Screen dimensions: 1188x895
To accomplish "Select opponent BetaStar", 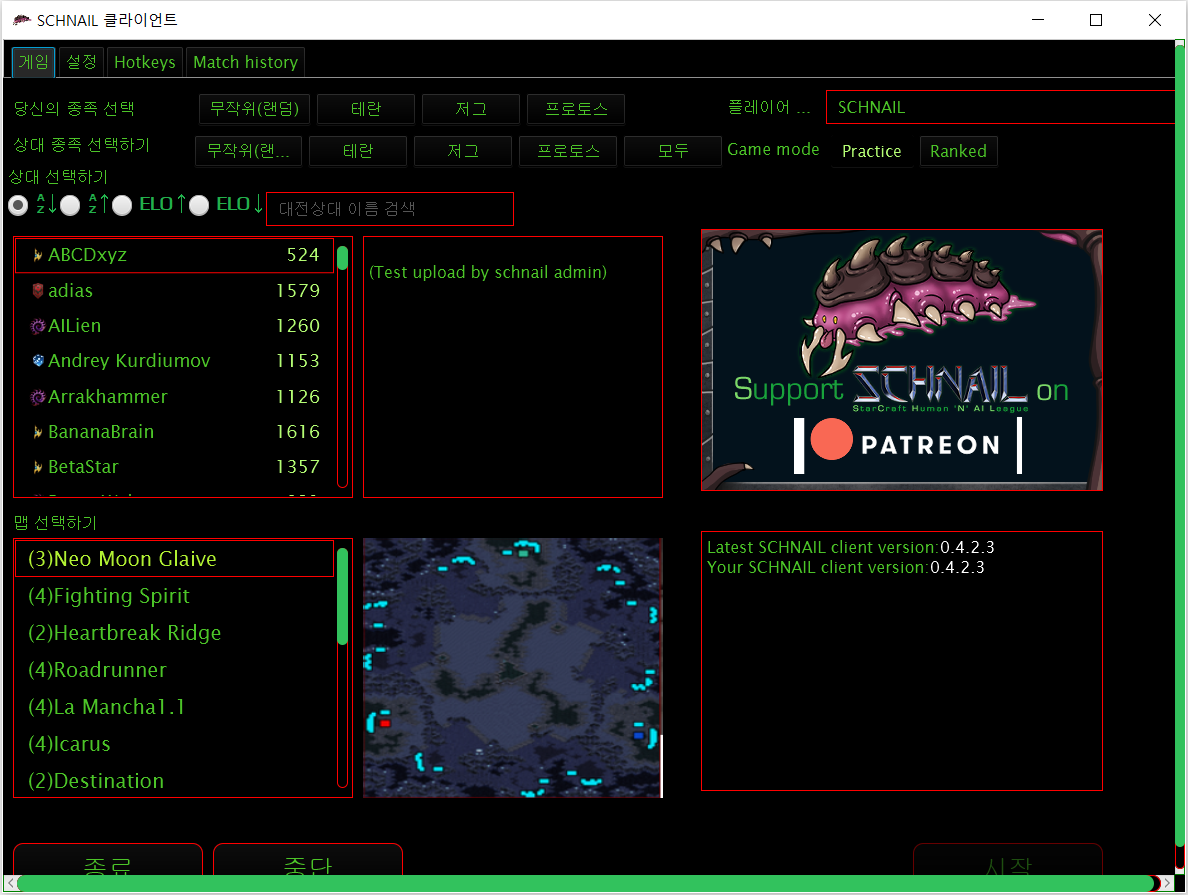I will [174, 467].
